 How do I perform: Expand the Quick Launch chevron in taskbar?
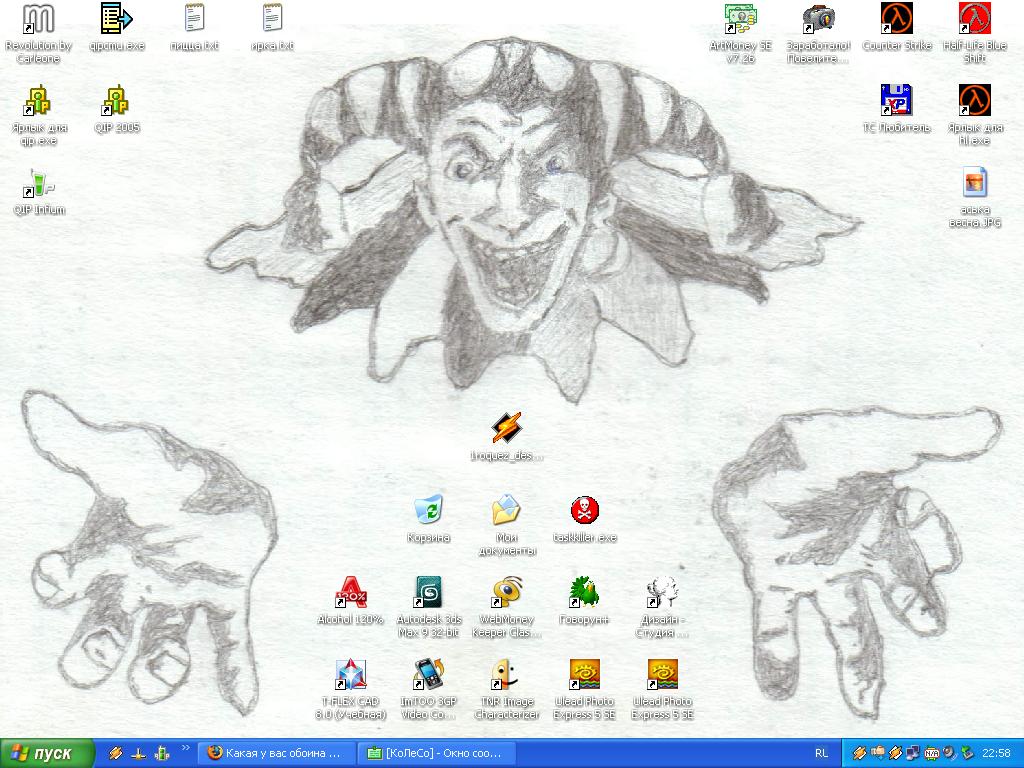coord(185,748)
